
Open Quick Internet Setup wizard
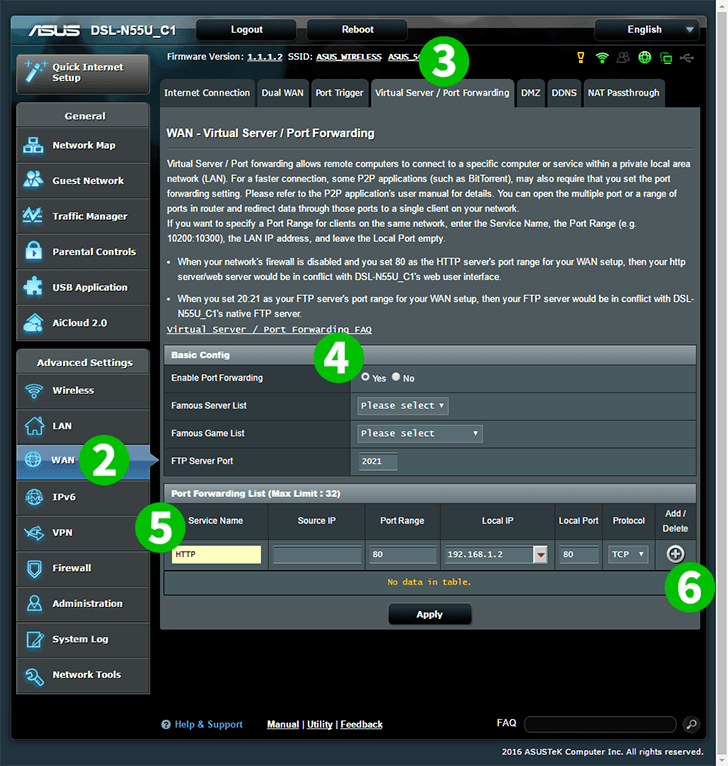point(83,73)
